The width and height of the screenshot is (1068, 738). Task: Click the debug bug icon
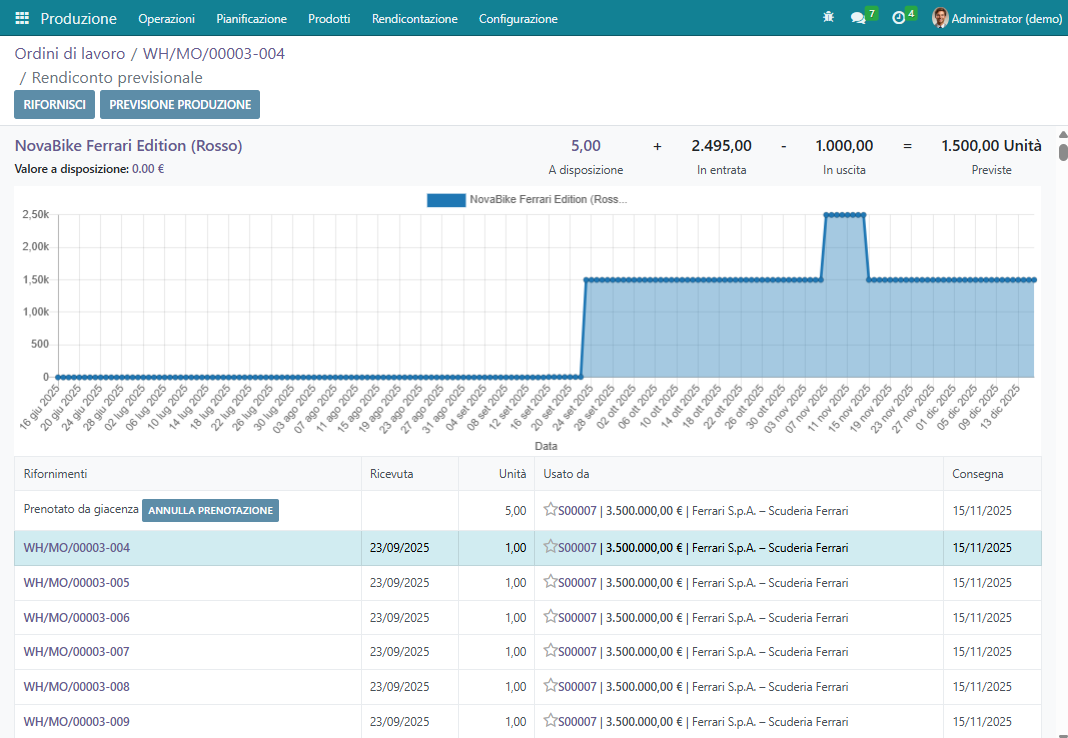(x=827, y=18)
